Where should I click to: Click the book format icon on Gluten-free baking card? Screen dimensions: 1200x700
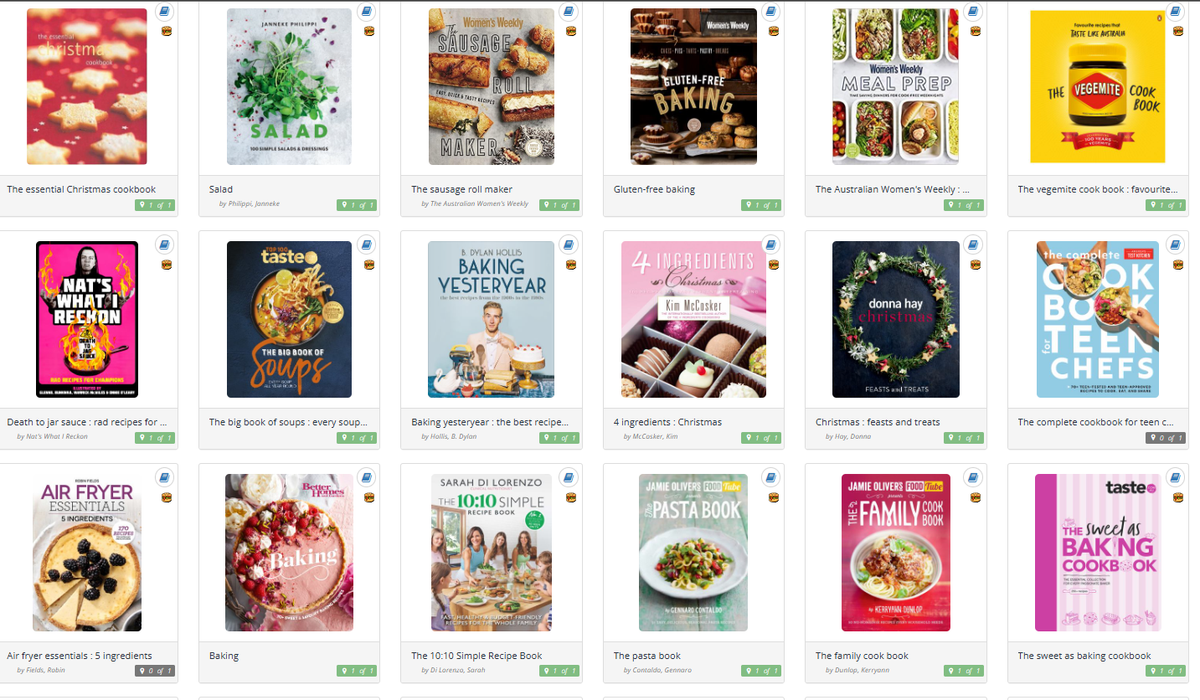pyautogui.click(x=771, y=12)
